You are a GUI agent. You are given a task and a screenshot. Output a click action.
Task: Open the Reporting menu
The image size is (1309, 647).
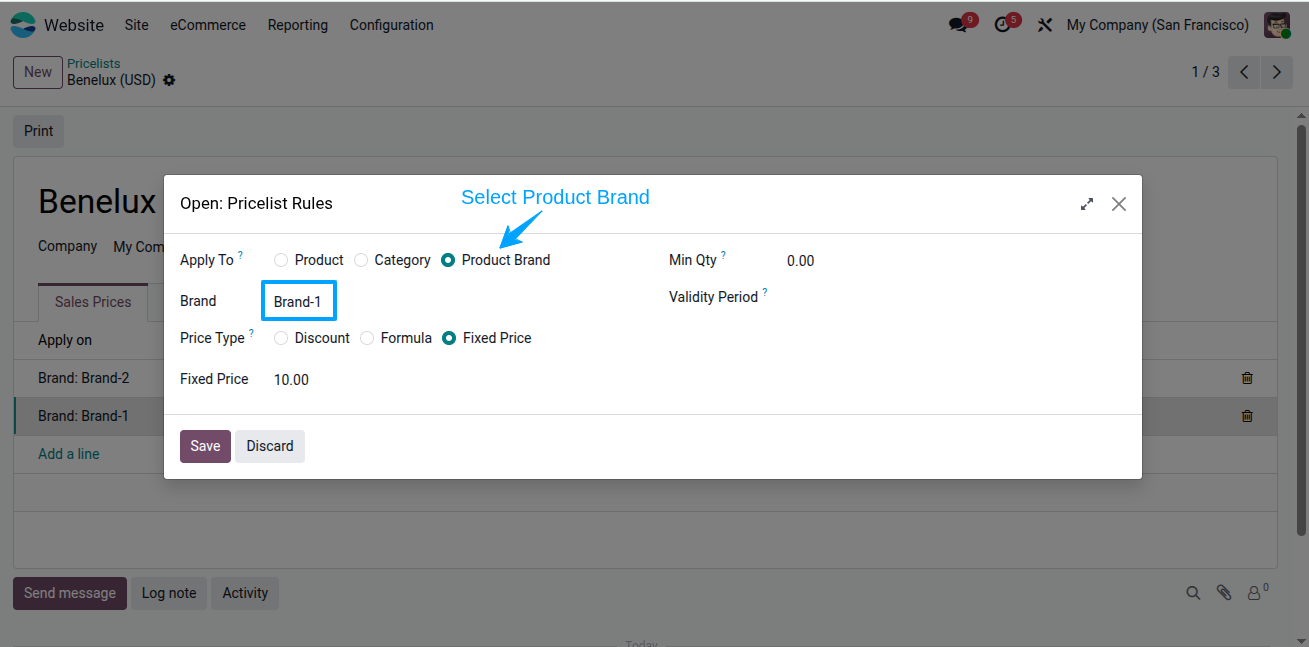coord(298,25)
